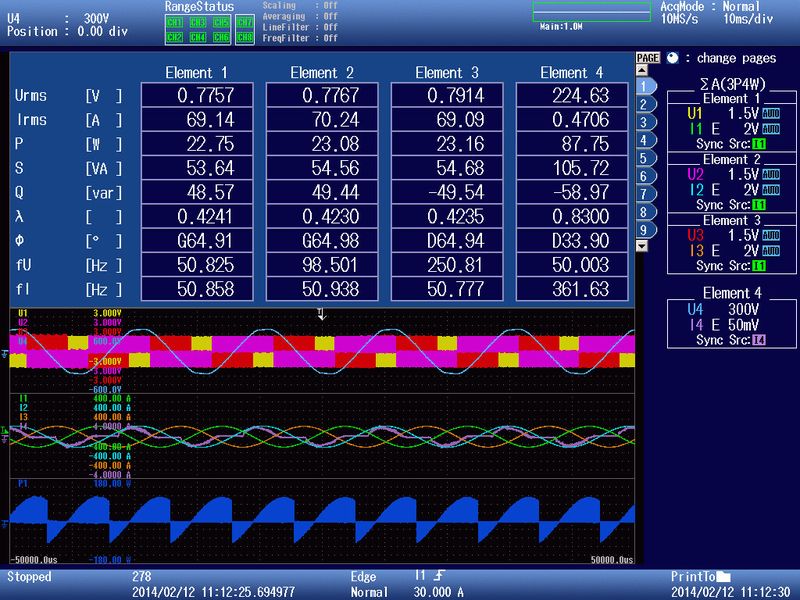
Task: Toggle the U1 AUTO range indicator
Action: pyautogui.click(x=769, y=115)
